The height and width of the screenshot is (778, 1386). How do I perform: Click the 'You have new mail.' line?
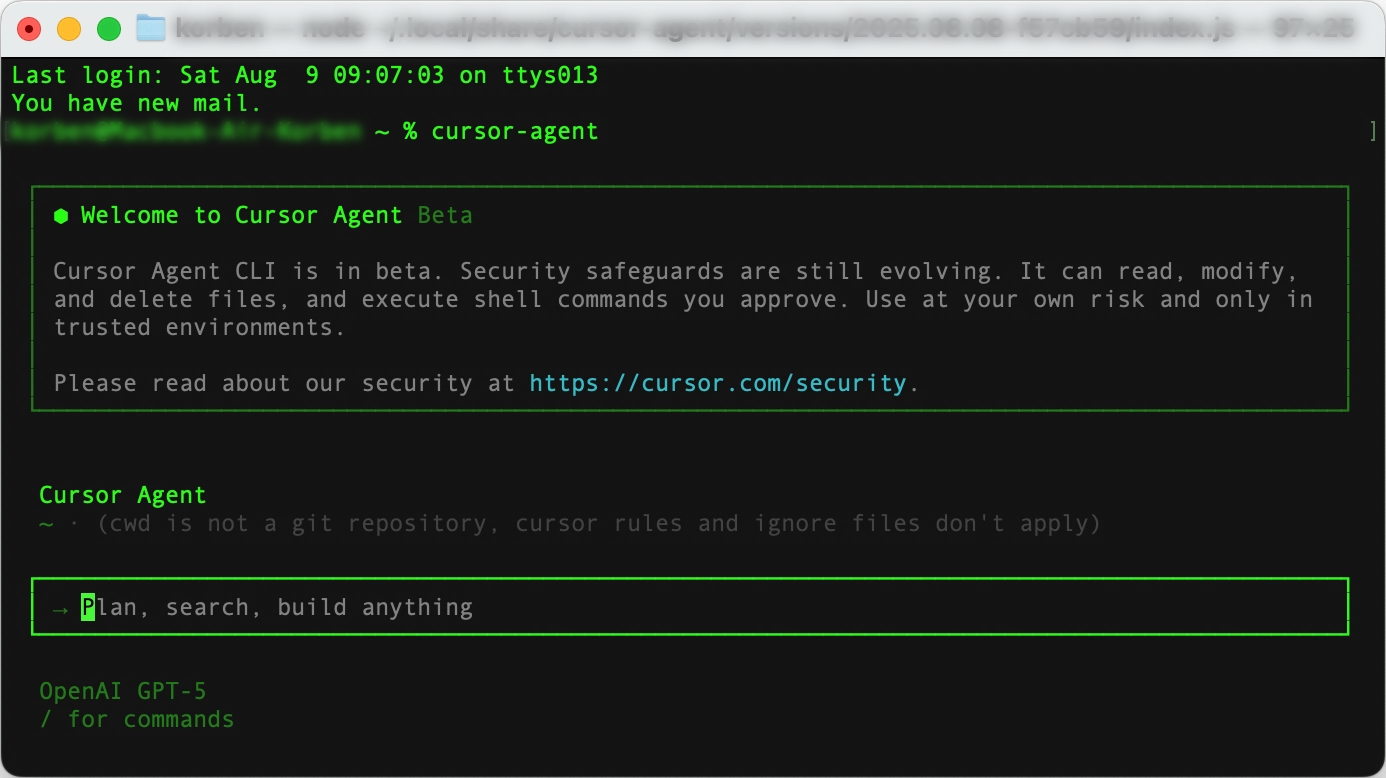[x=137, y=103]
